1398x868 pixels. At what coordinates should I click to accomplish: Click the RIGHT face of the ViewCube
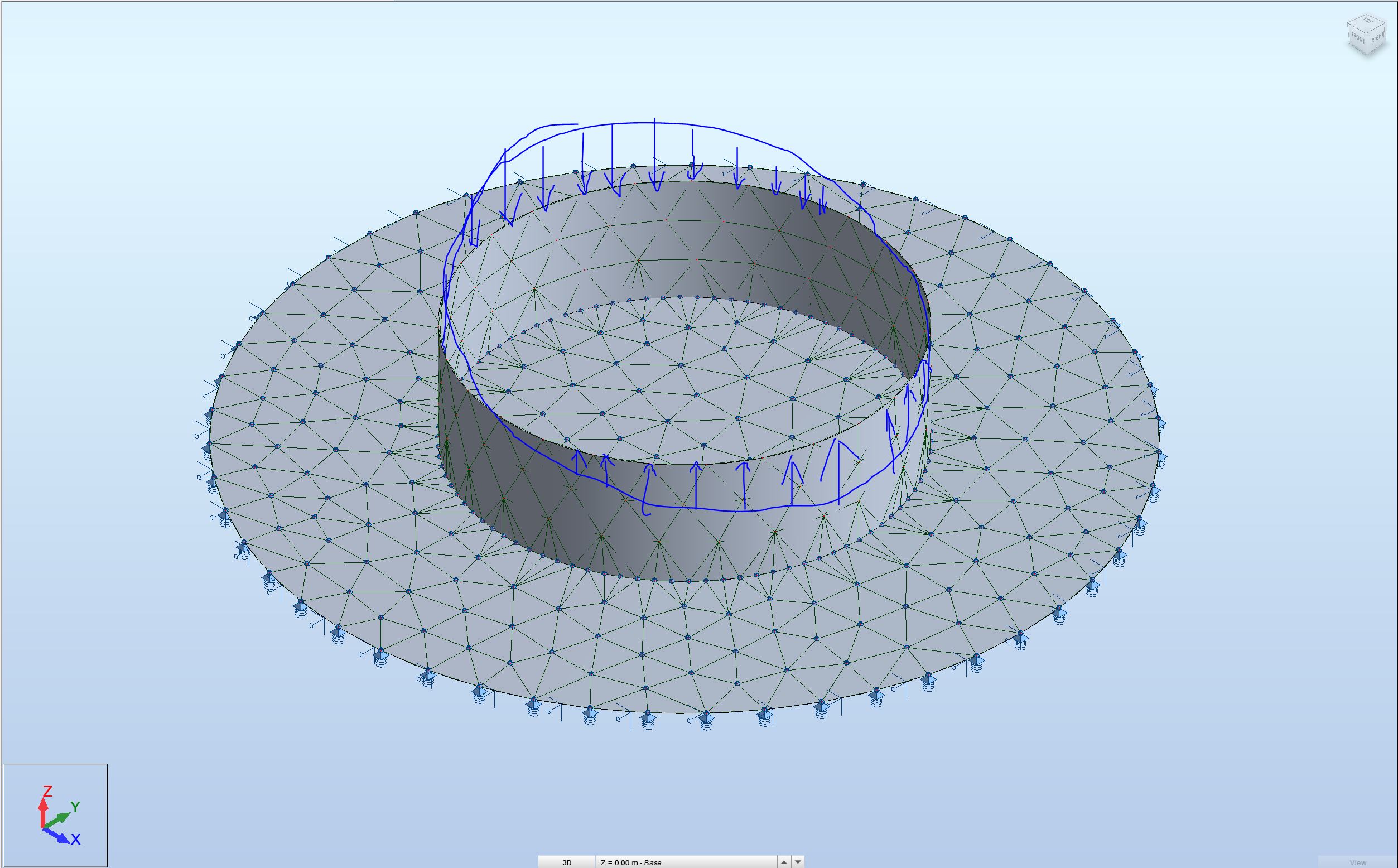coord(1377,39)
